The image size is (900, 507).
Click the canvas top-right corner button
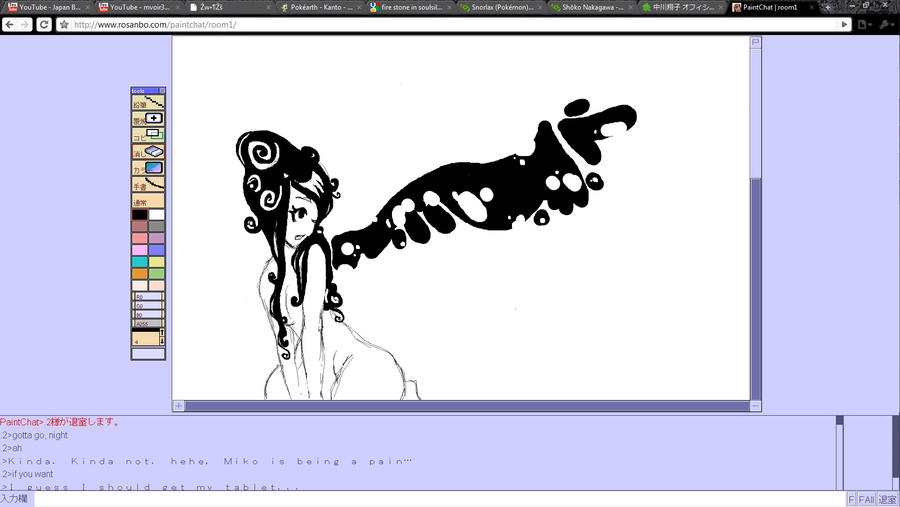click(x=755, y=42)
